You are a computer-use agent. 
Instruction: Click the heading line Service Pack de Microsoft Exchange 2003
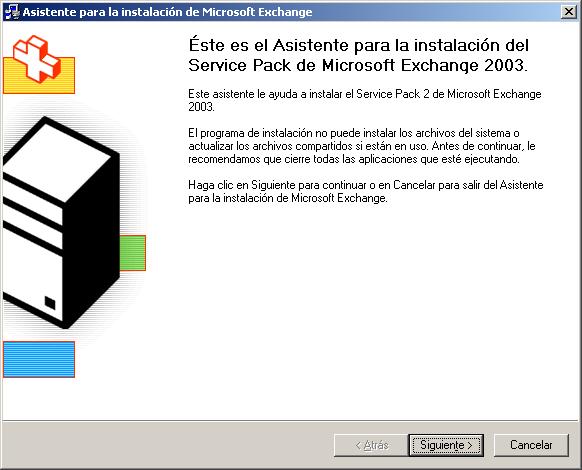tap(358, 65)
